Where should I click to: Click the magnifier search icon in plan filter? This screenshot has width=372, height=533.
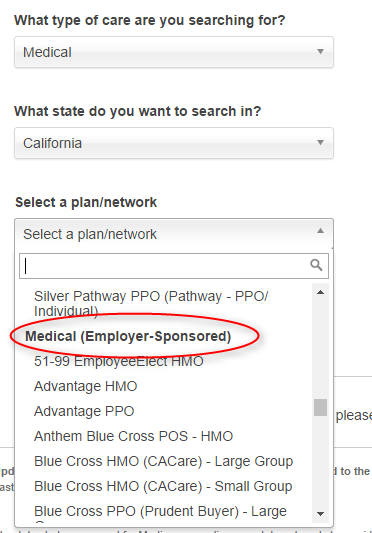(x=316, y=265)
